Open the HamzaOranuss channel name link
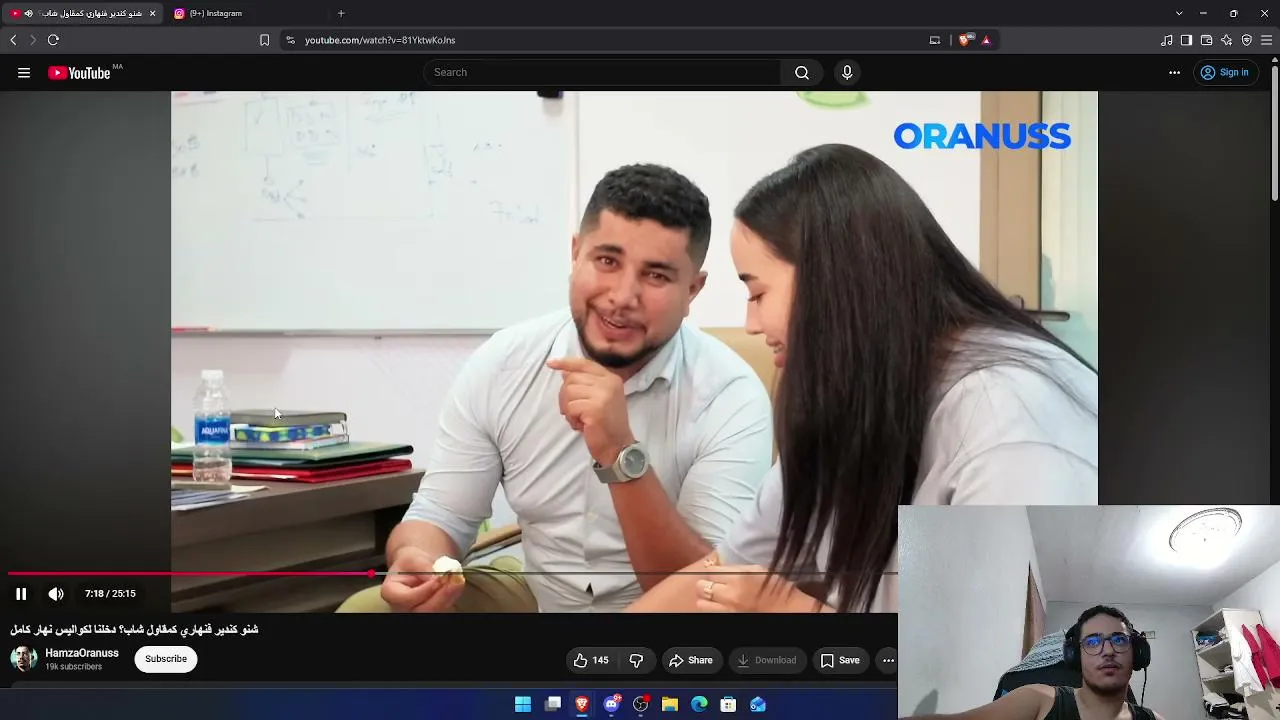Viewport: 1280px width, 720px height. 82,653
